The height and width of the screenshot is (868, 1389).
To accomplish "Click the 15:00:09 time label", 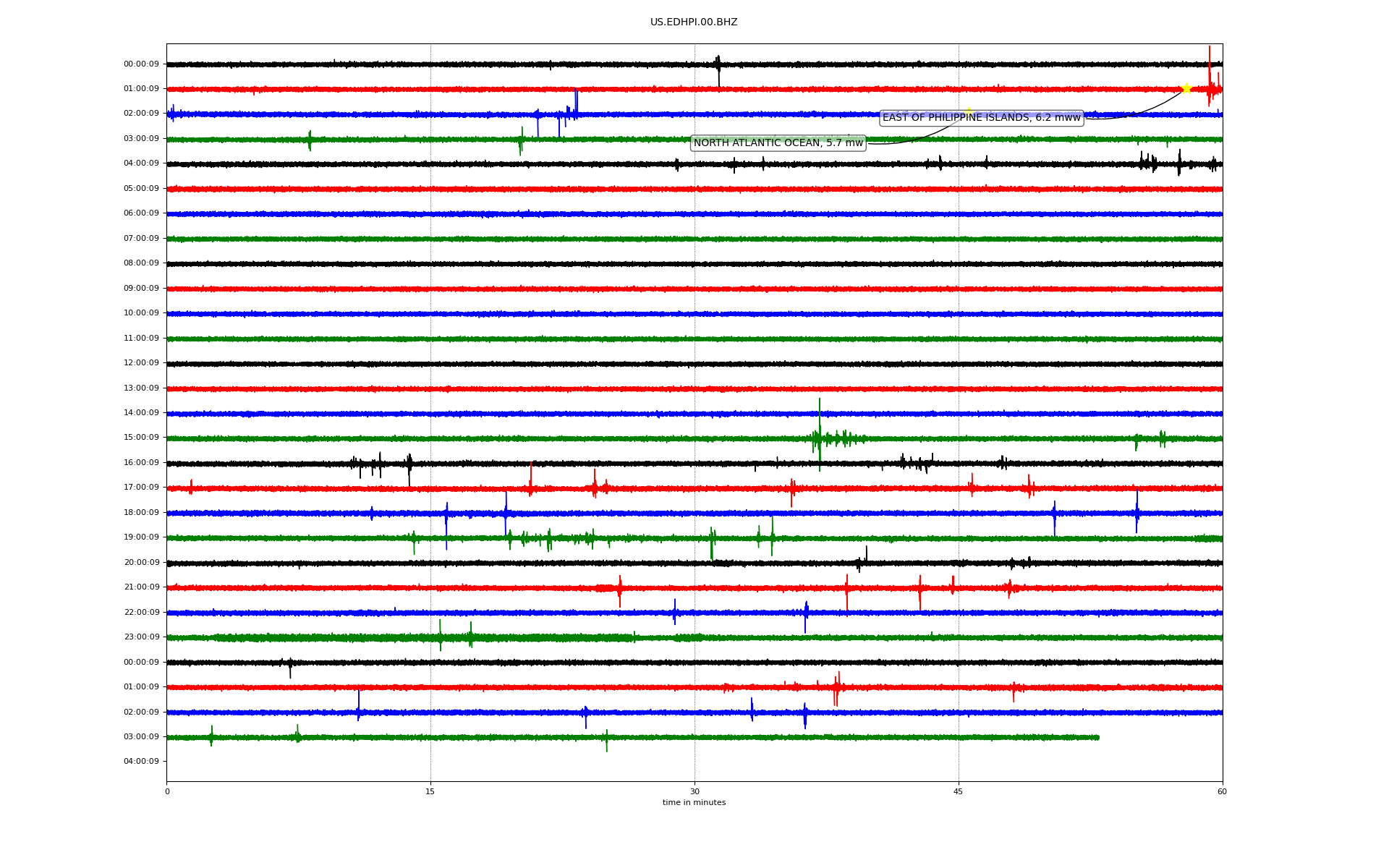I will pyautogui.click(x=141, y=438).
